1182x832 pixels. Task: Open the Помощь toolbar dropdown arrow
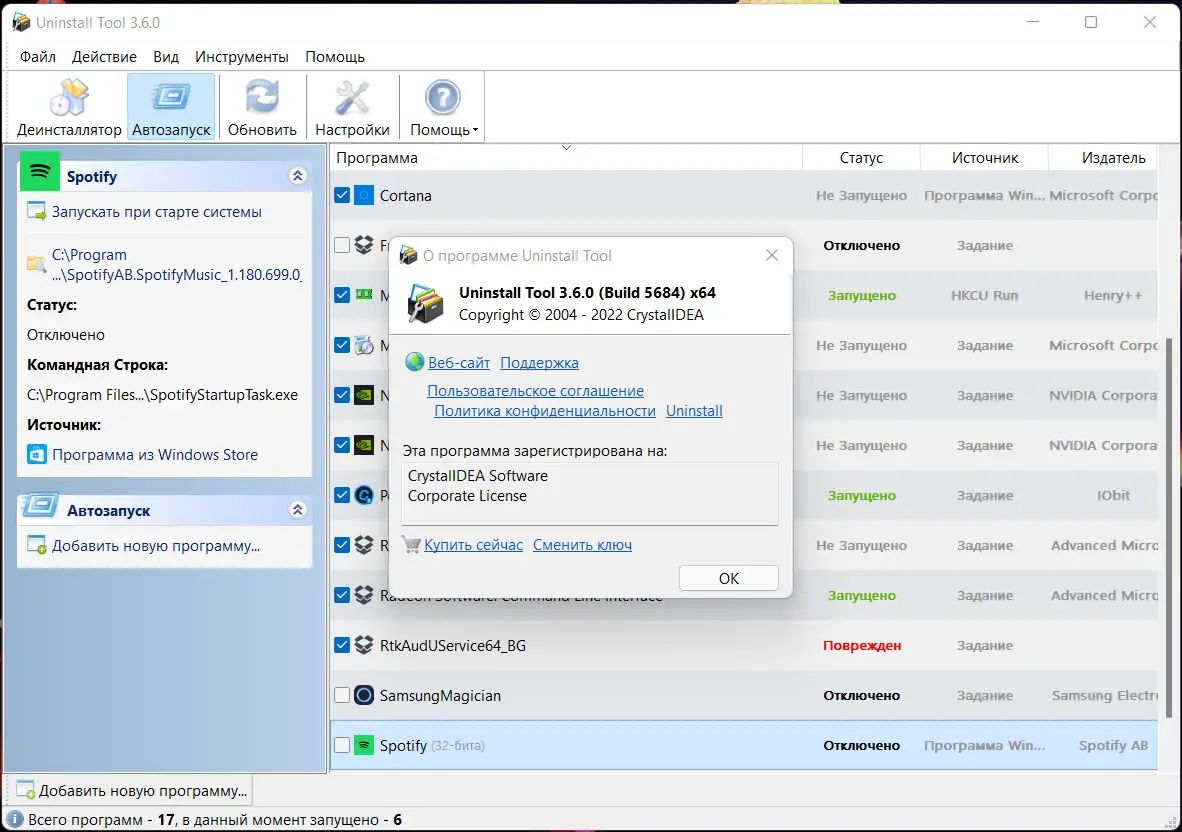(x=476, y=130)
